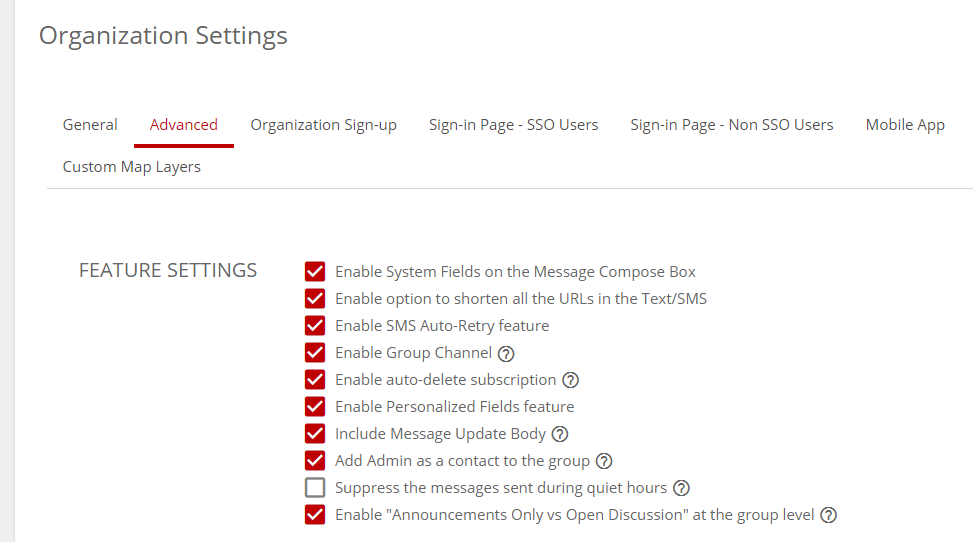This screenshot has width=977, height=542.
Task: Select Sign-in Page - Non SSO Users tab
Action: 731,125
